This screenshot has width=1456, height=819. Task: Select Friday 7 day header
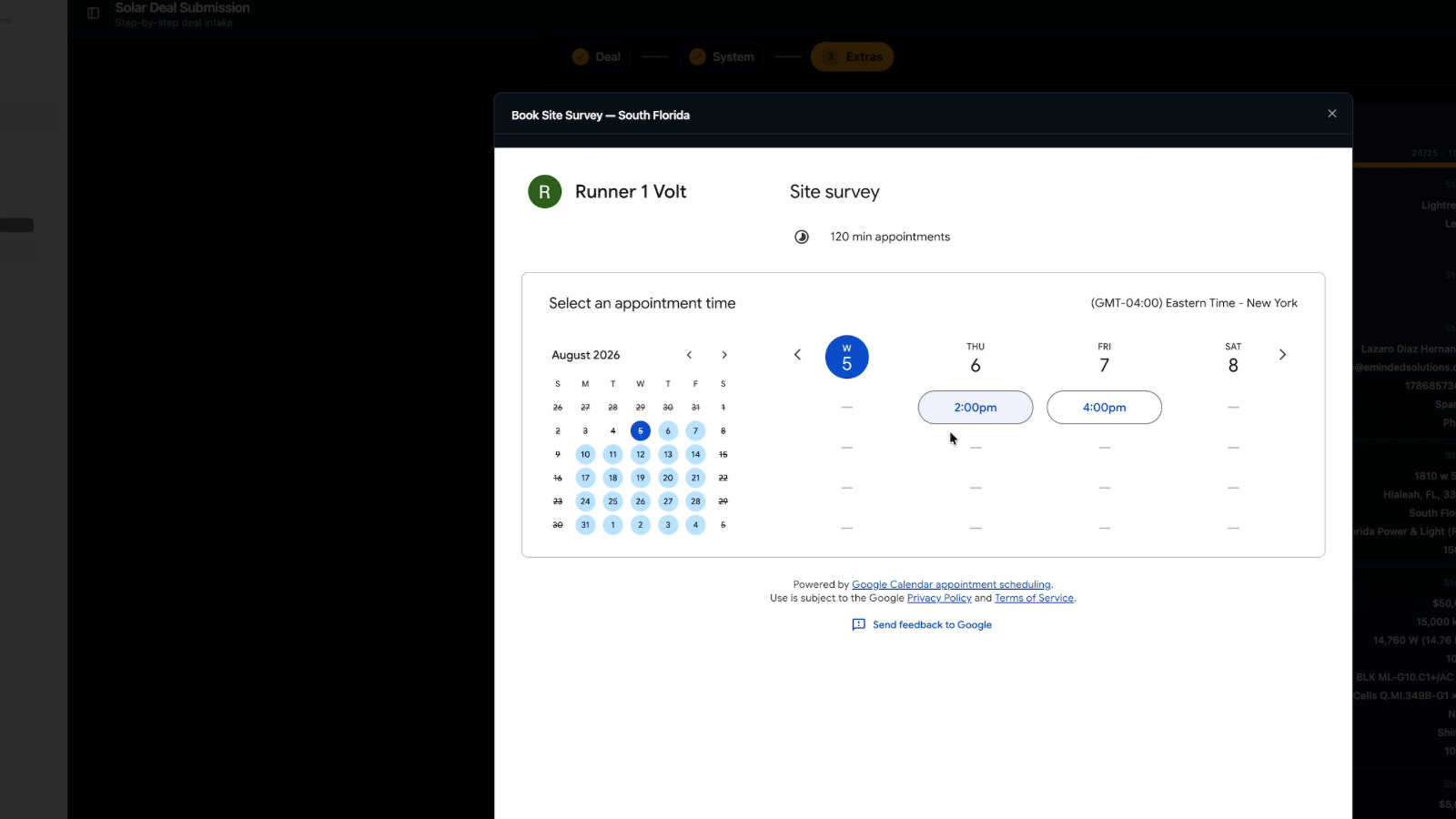[1104, 359]
